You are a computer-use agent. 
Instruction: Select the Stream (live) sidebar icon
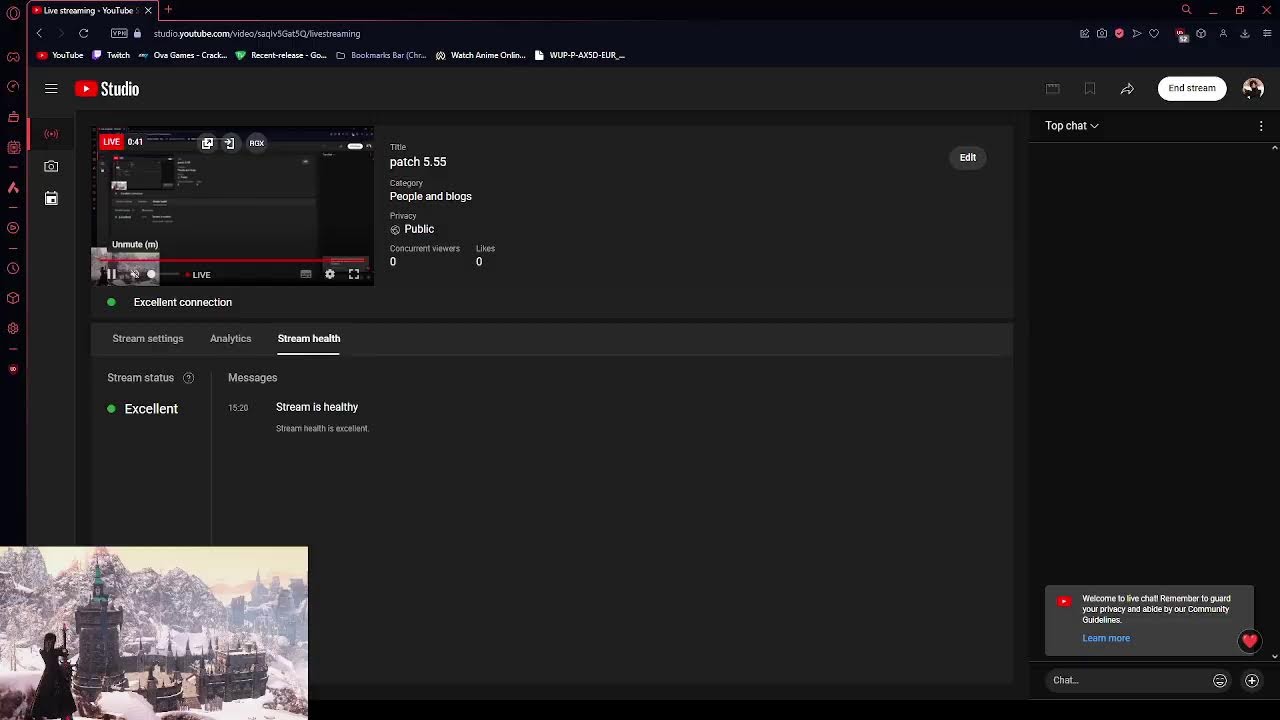tap(51, 134)
